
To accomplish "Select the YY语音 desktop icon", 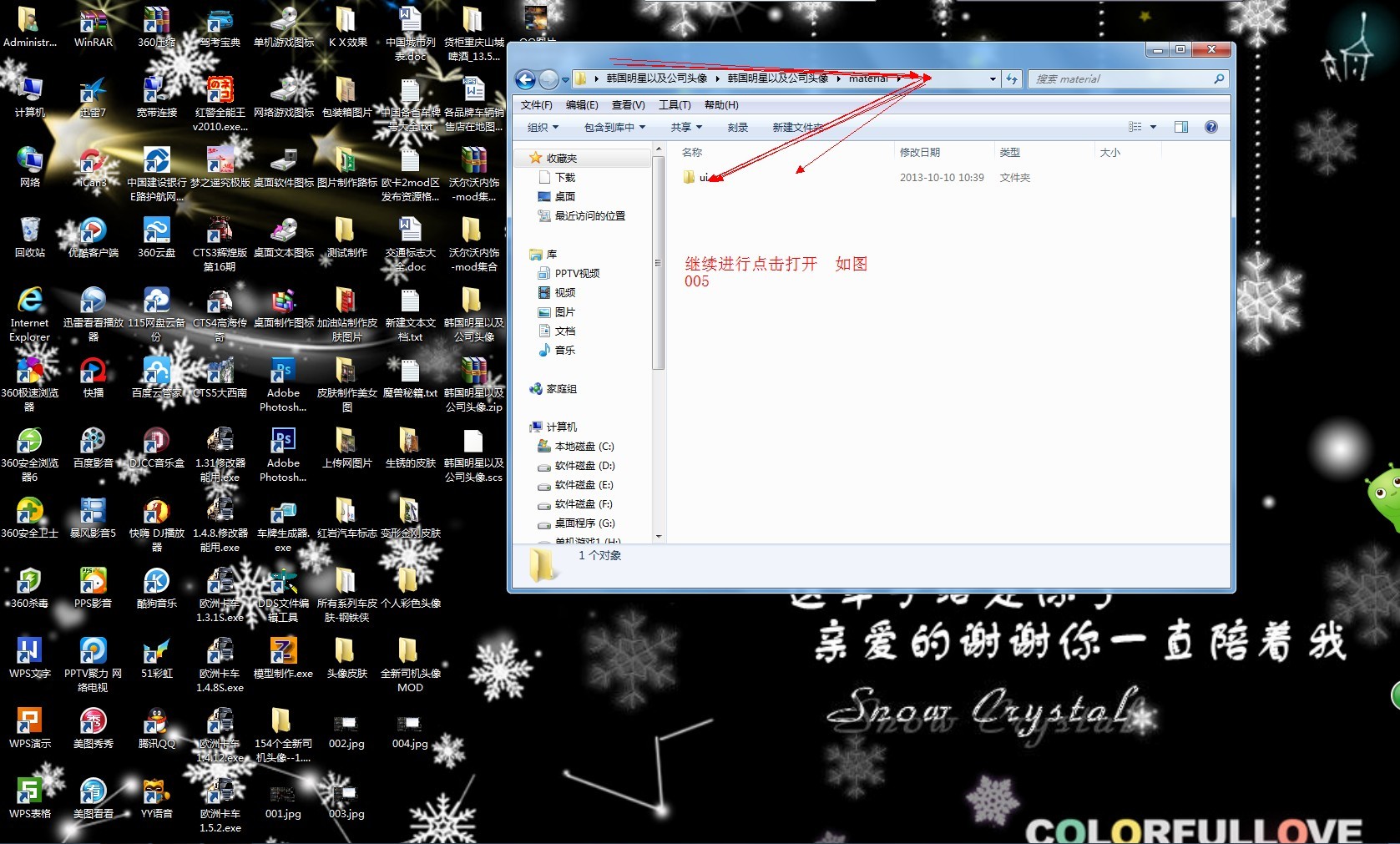I will pos(157,798).
